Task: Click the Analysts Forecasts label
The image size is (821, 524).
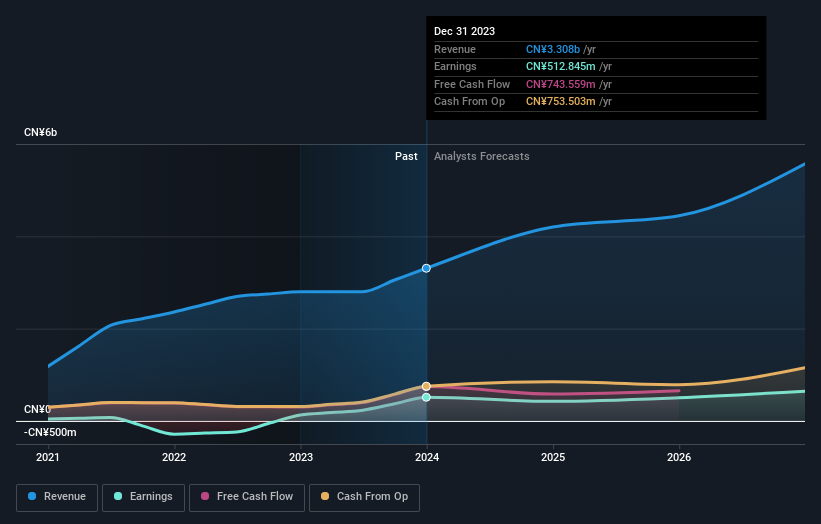Action: [482, 157]
